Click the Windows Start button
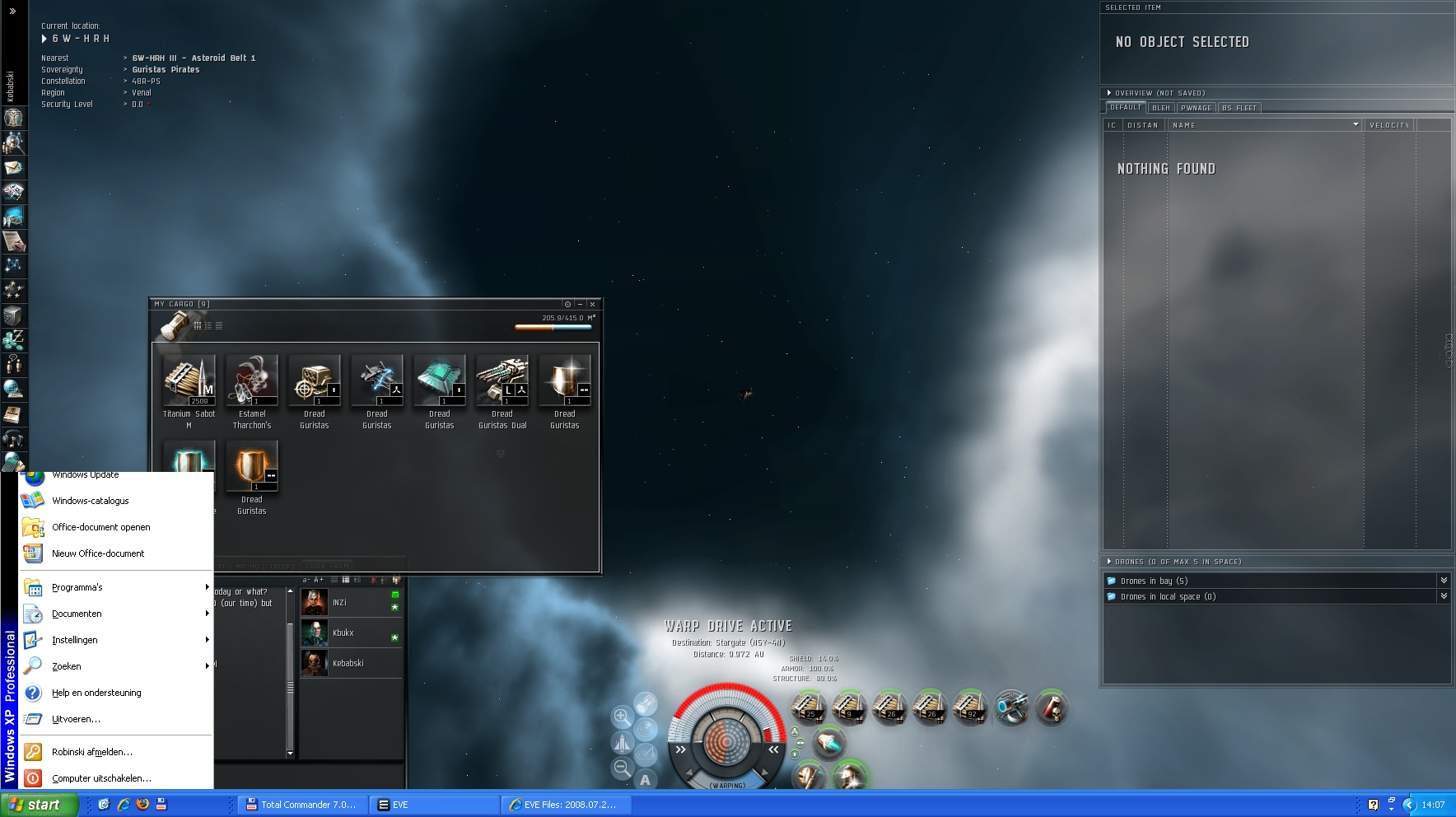Image resolution: width=1456 pixels, height=817 pixels. tap(40, 805)
